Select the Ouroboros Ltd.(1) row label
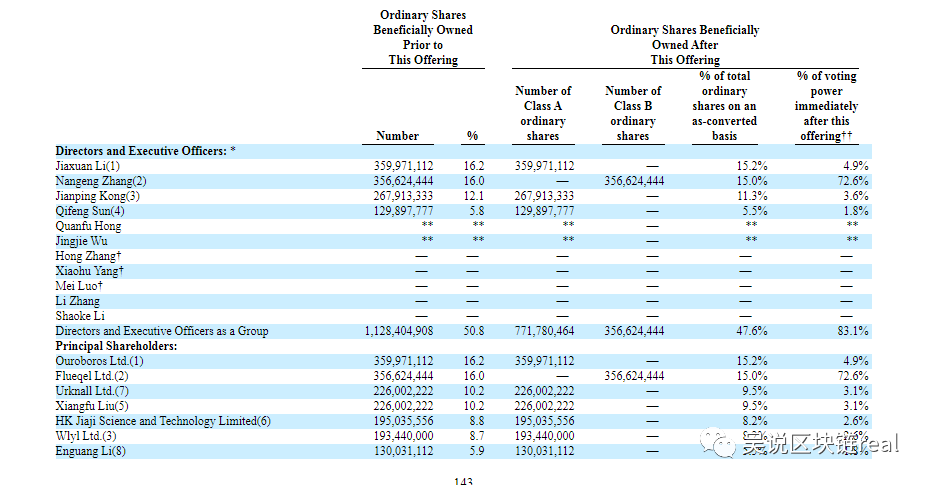The height and width of the screenshot is (485, 930). coord(99,361)
